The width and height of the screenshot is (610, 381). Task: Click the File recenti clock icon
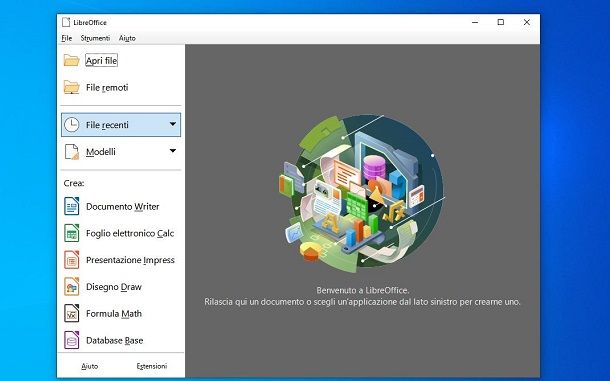tap(72, 125)
